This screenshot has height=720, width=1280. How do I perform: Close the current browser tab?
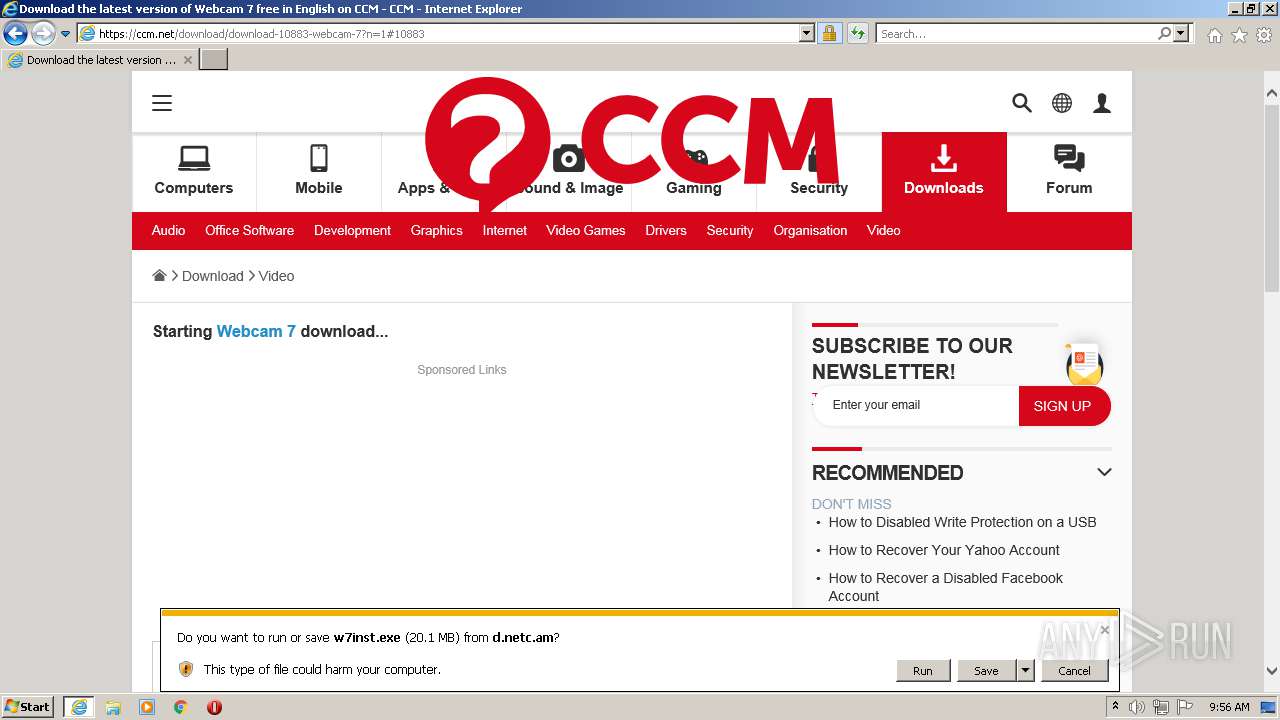187,60
